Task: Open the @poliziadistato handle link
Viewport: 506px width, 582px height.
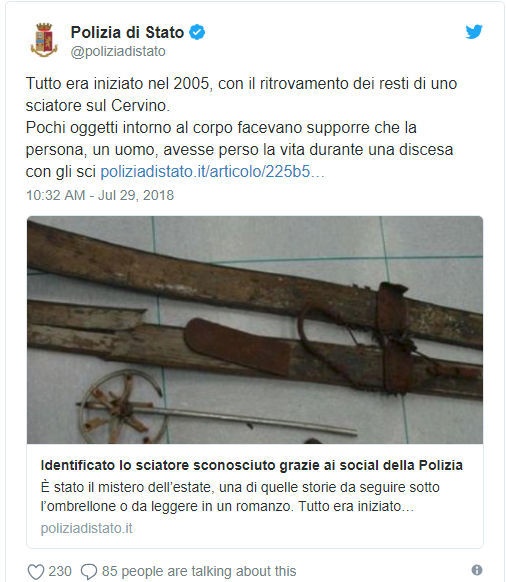Action: 118,51
